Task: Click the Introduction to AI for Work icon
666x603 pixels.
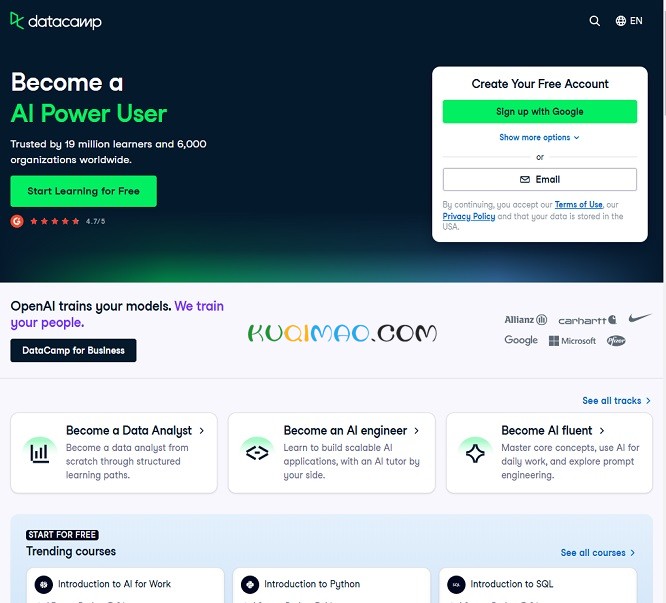Action: point(44,584)
